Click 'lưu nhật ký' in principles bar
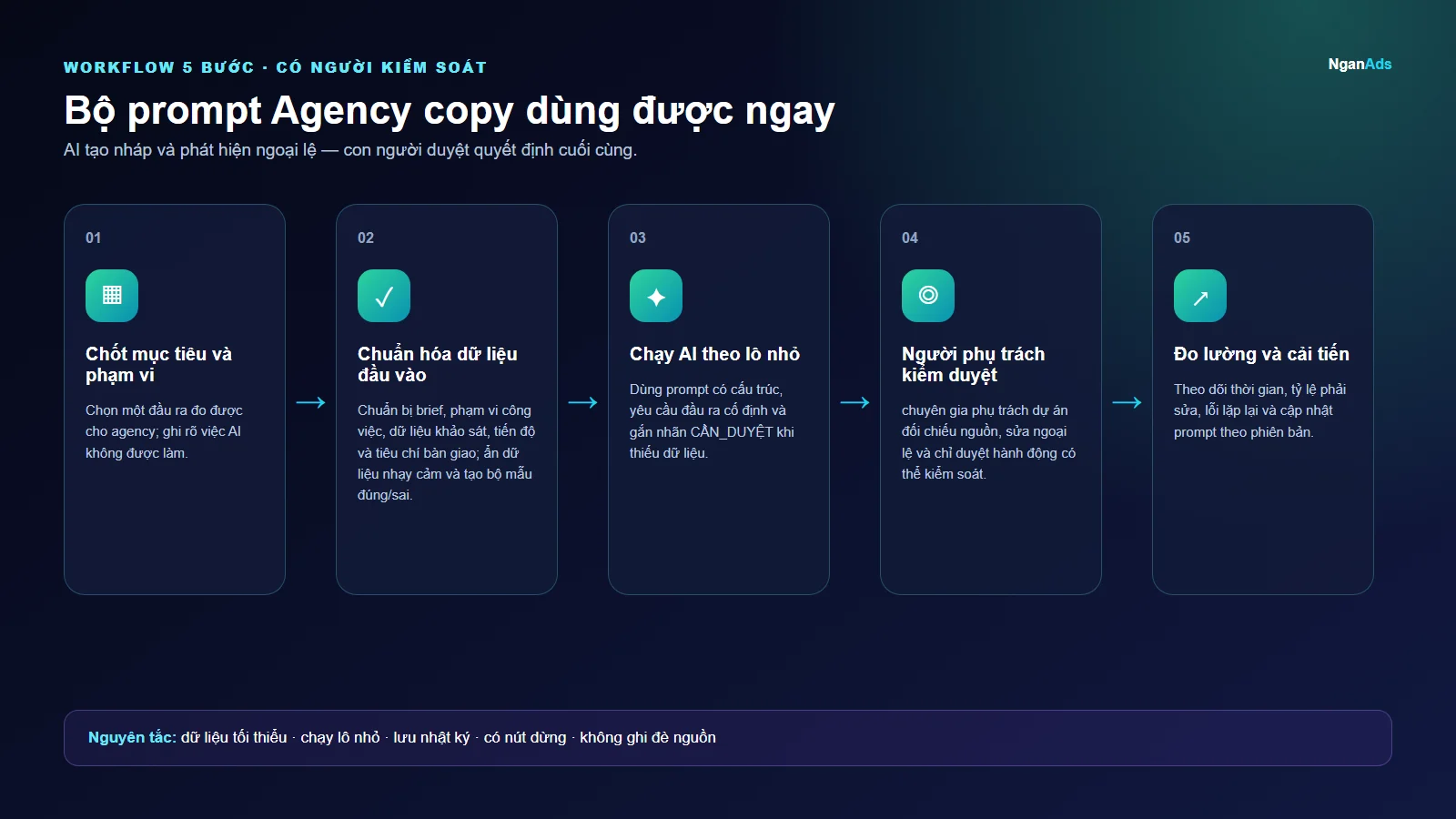 point(432,737)
